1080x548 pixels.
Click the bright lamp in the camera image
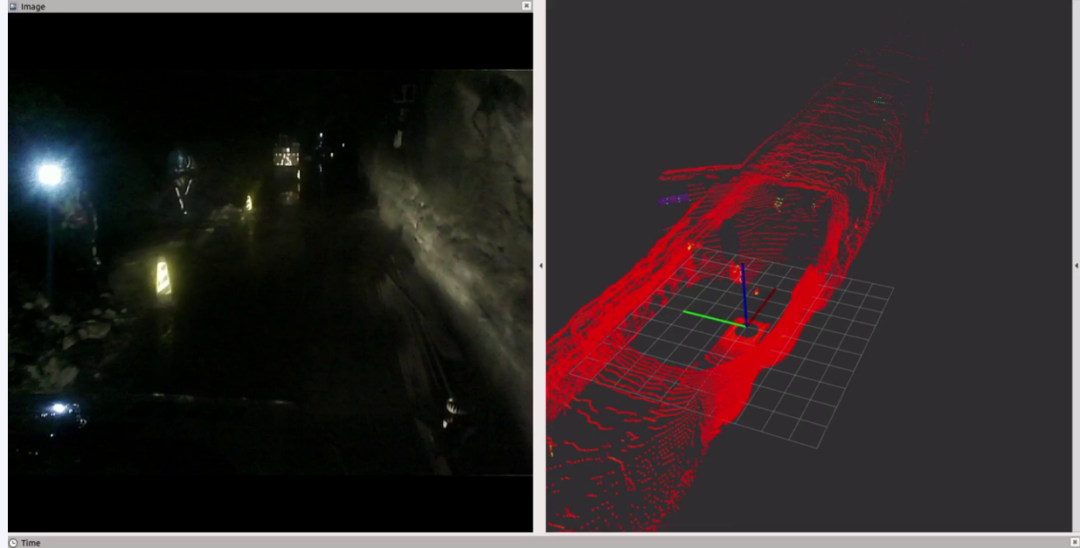pyautogui.click(x=49, y=175)
